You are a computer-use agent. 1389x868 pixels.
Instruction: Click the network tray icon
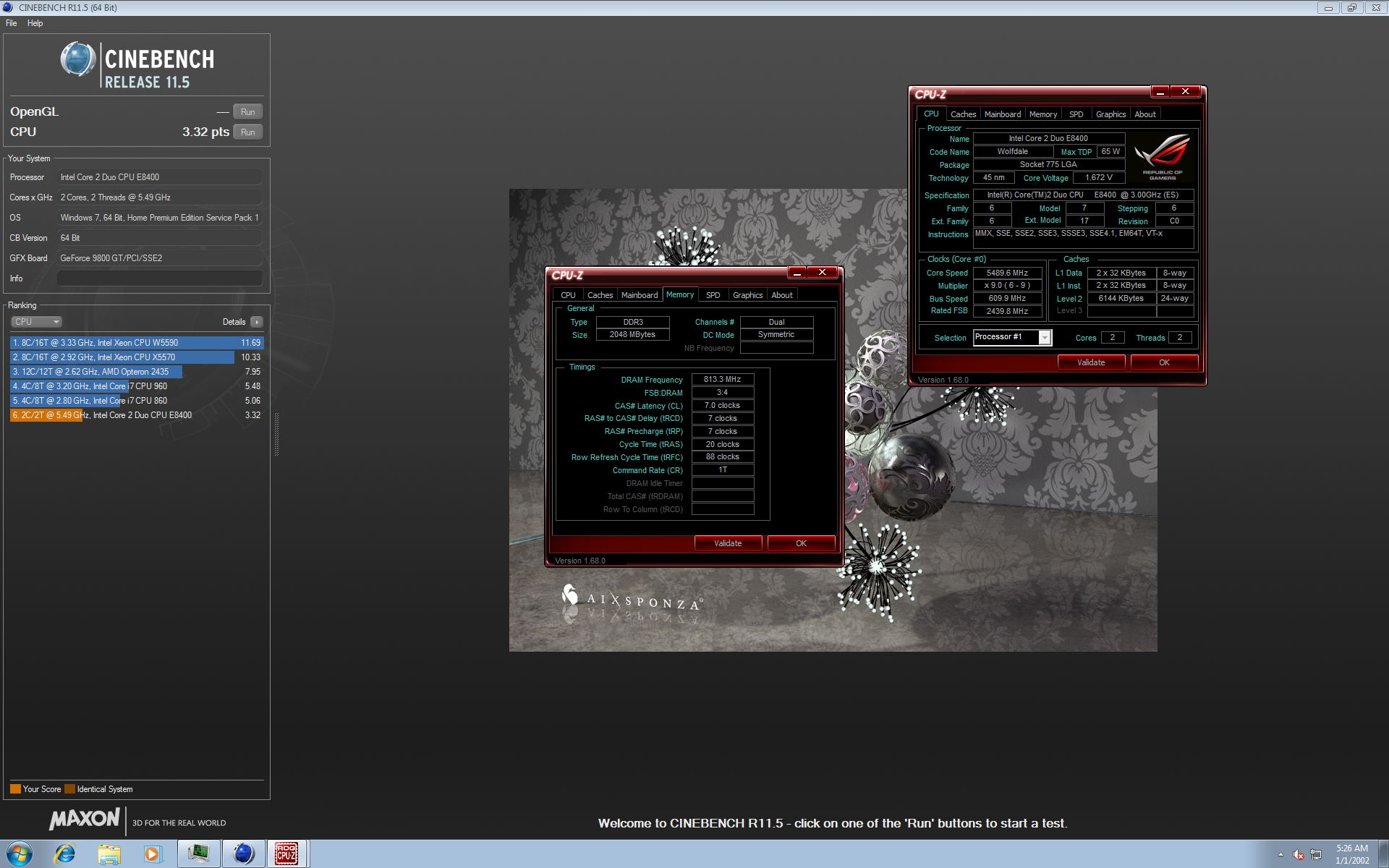tap(1316, 854)
